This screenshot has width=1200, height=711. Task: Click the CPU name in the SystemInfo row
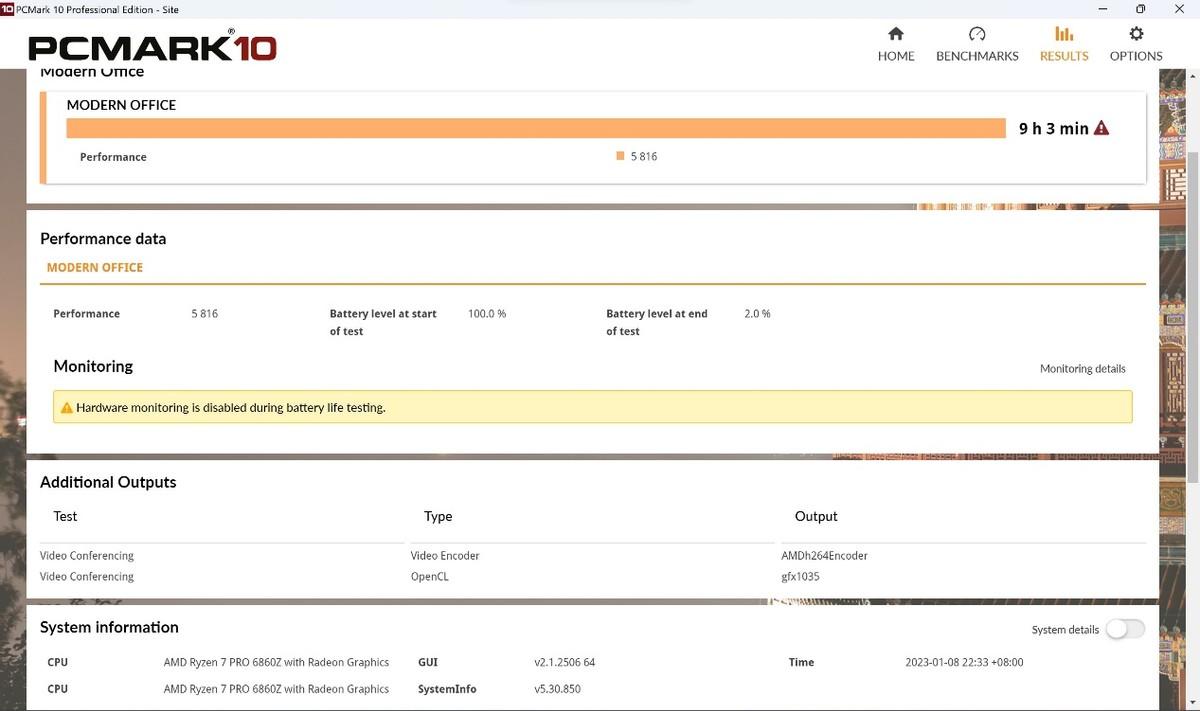[x=276, y=689]
